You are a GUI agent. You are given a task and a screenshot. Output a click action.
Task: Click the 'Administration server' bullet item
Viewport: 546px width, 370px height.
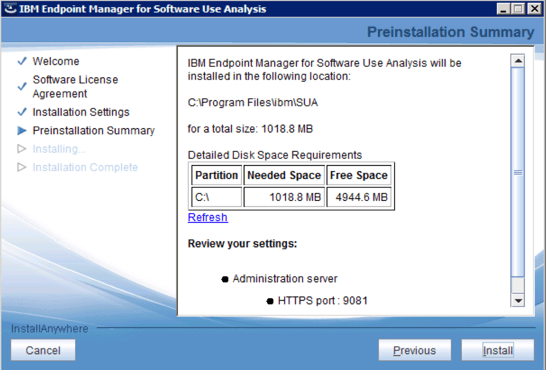285,278
